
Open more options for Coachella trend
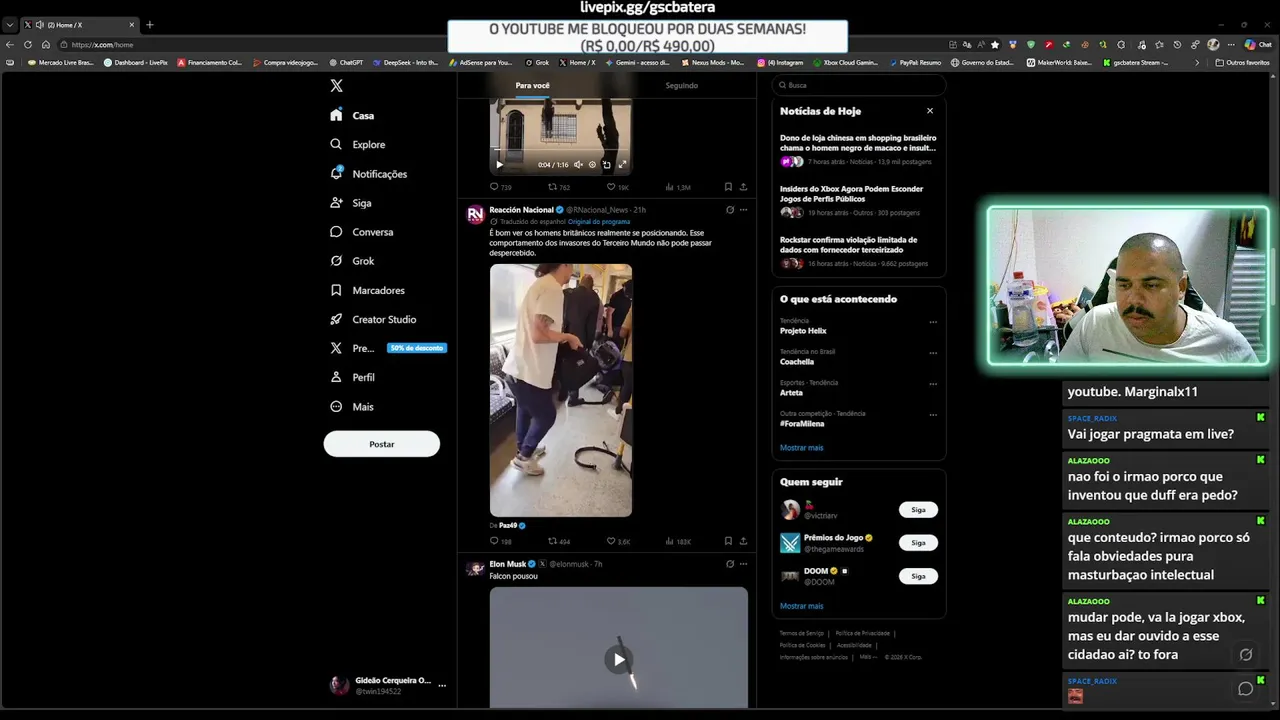(933, 353)
